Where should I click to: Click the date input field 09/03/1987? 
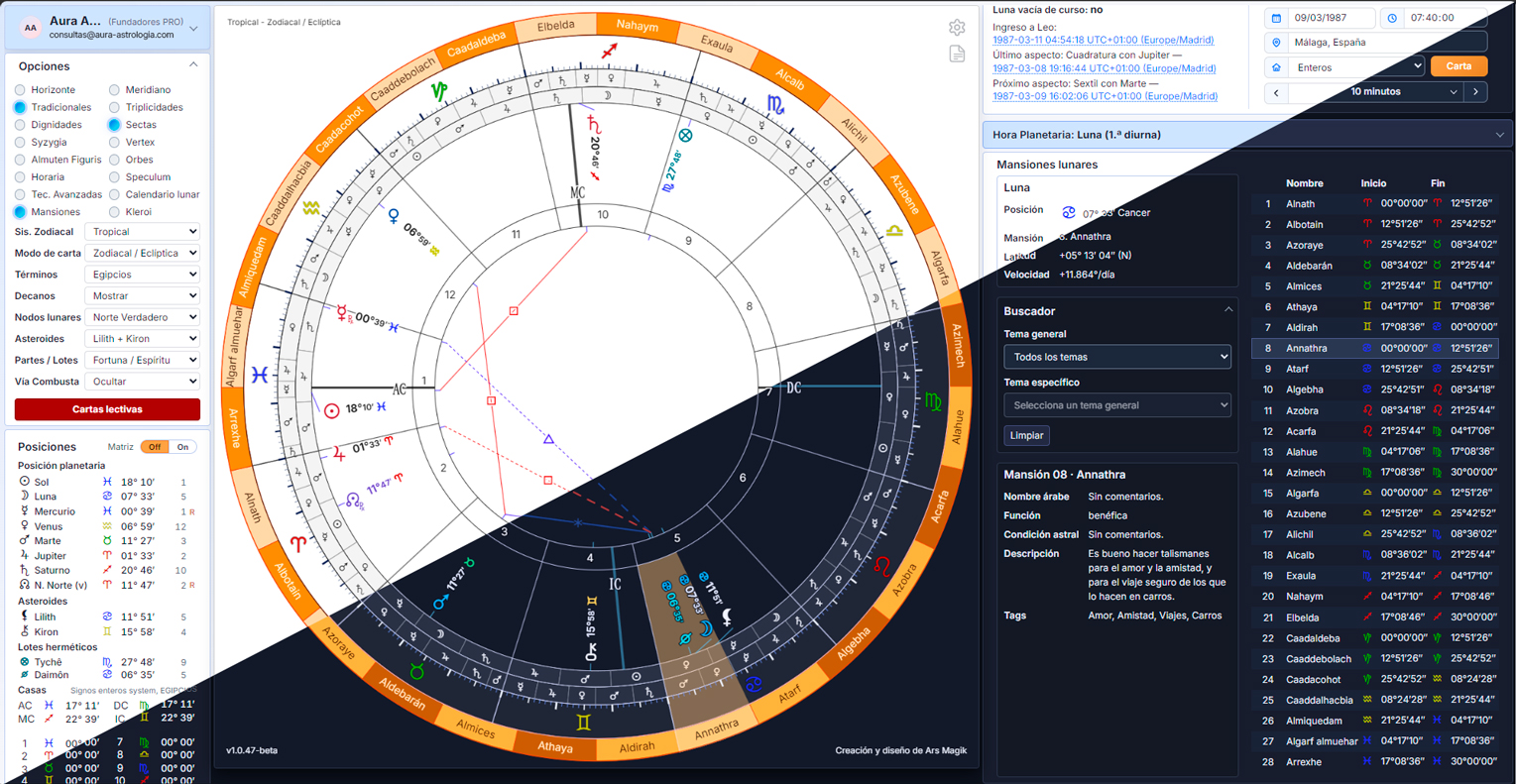click(1332, 18)
